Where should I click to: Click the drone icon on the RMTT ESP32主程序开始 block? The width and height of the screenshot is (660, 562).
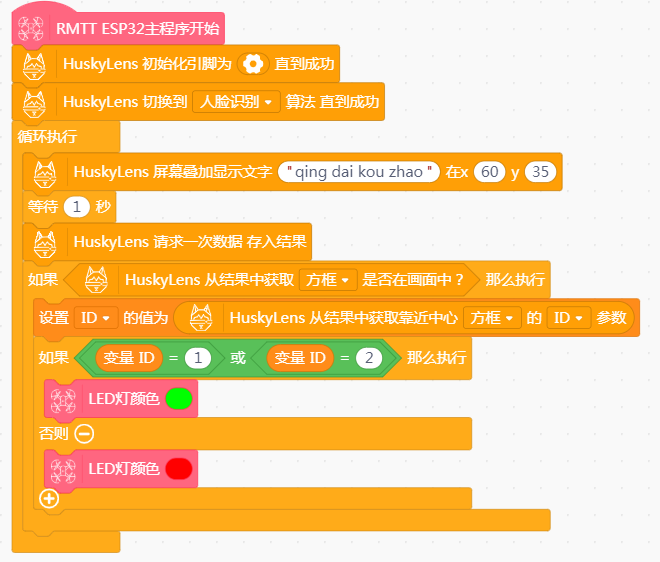tap(31, 29)
